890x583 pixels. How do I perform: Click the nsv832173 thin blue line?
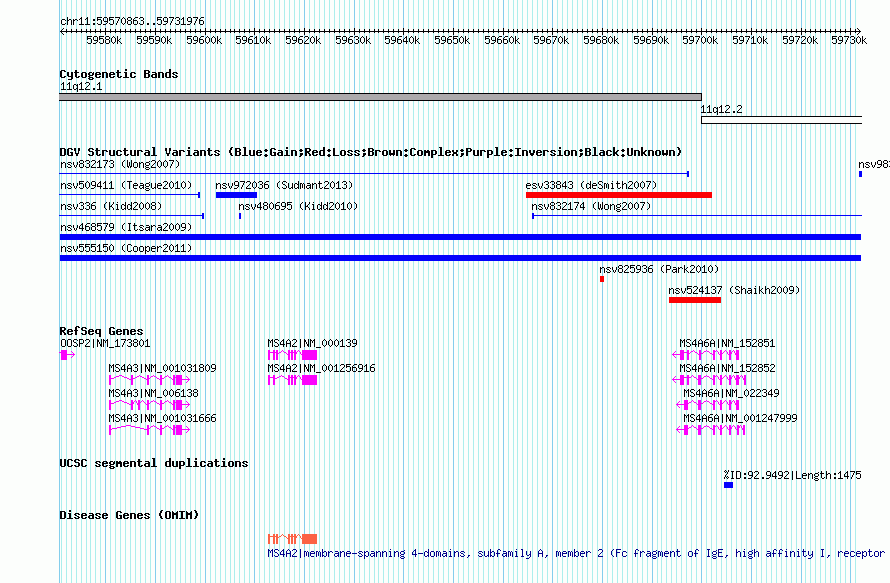point(374,174)
